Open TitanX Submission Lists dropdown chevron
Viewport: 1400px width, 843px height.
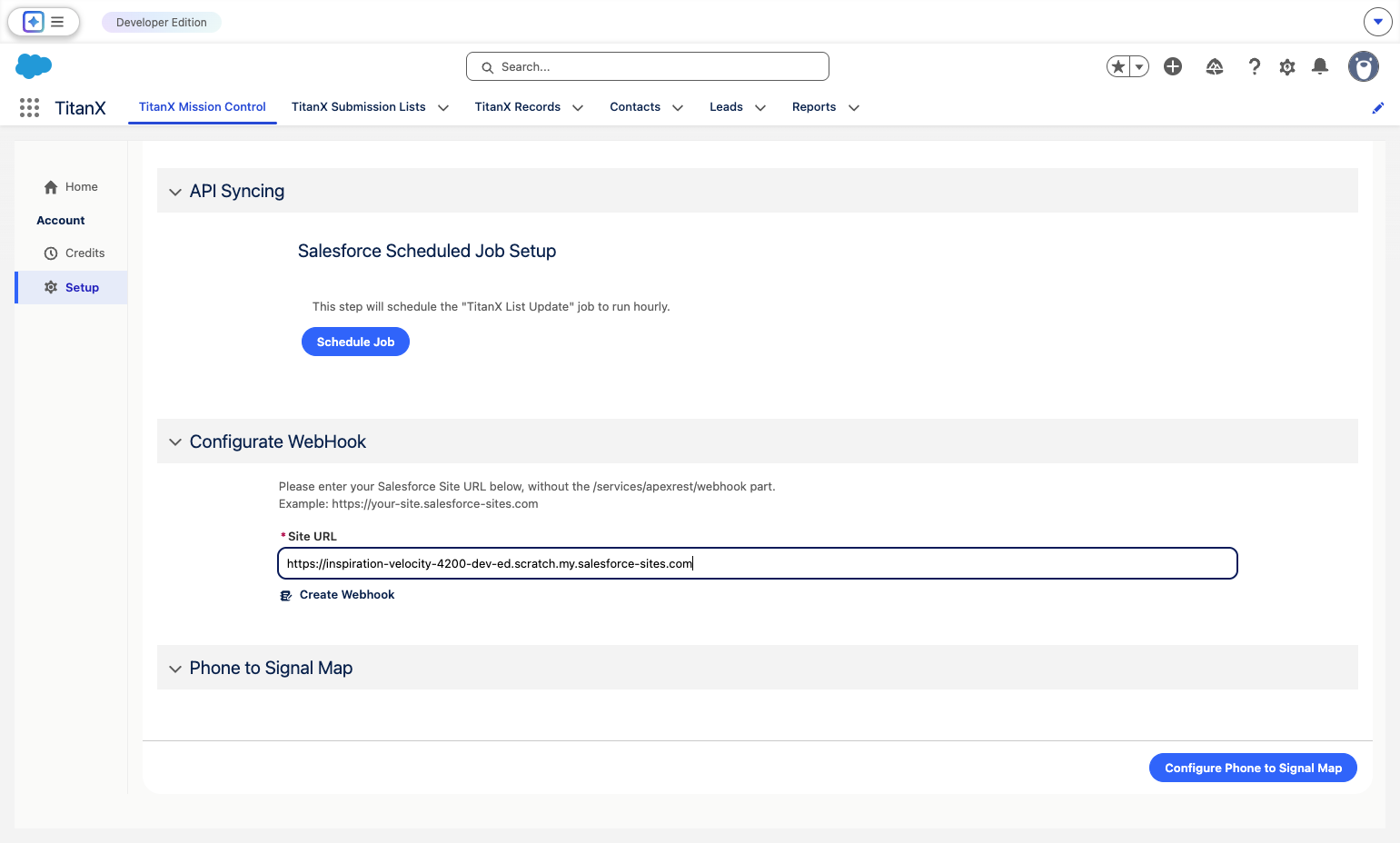[x=443, y=108]
